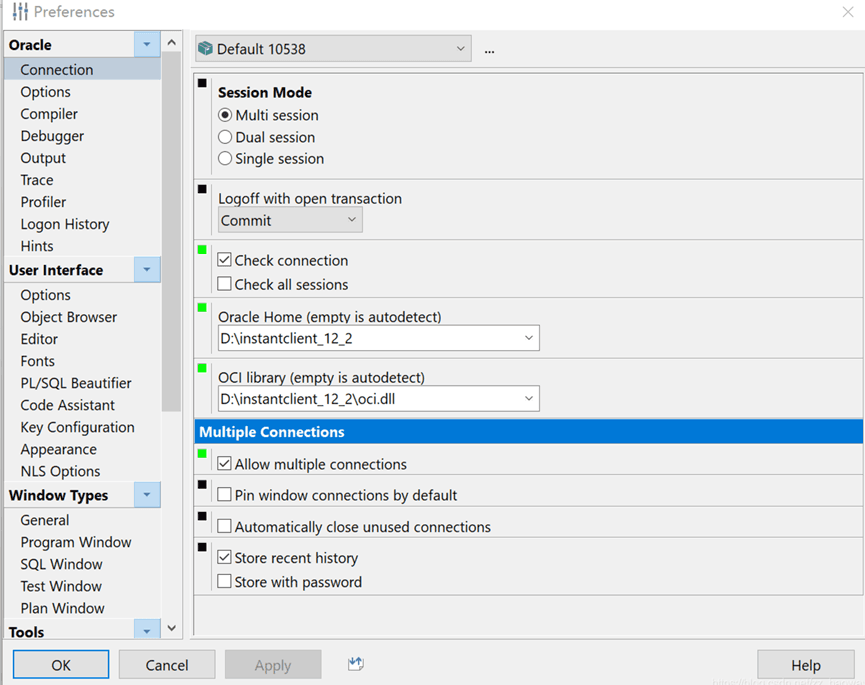Click the green indicator beside OCI library
Viewport: 865px width, 685px height.
point(202,368)
